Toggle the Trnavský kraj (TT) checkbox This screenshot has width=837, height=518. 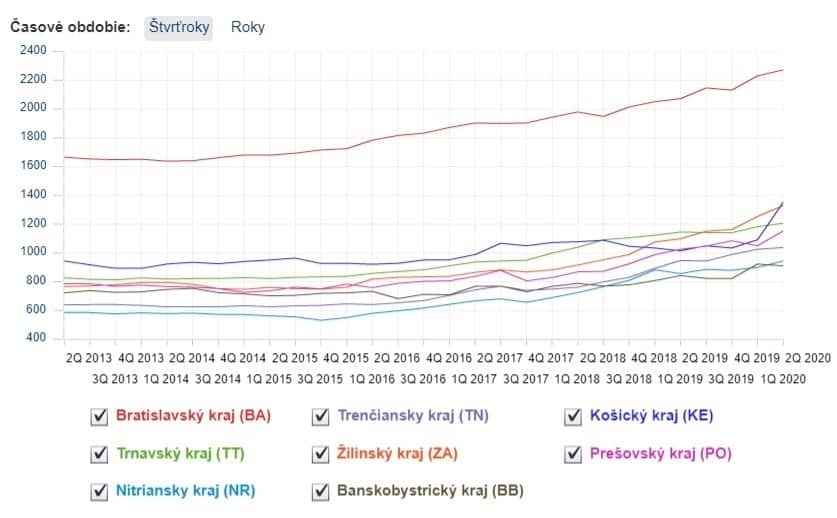(x=99, y=454)
